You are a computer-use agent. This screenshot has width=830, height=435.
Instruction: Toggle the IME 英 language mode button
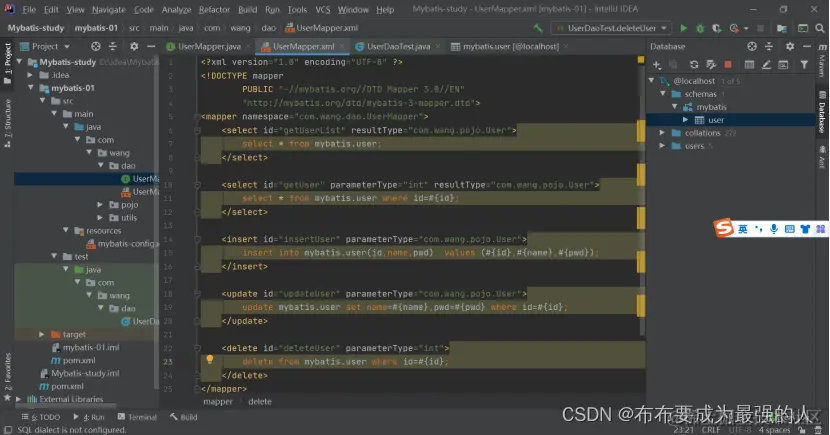pos(743,229)
